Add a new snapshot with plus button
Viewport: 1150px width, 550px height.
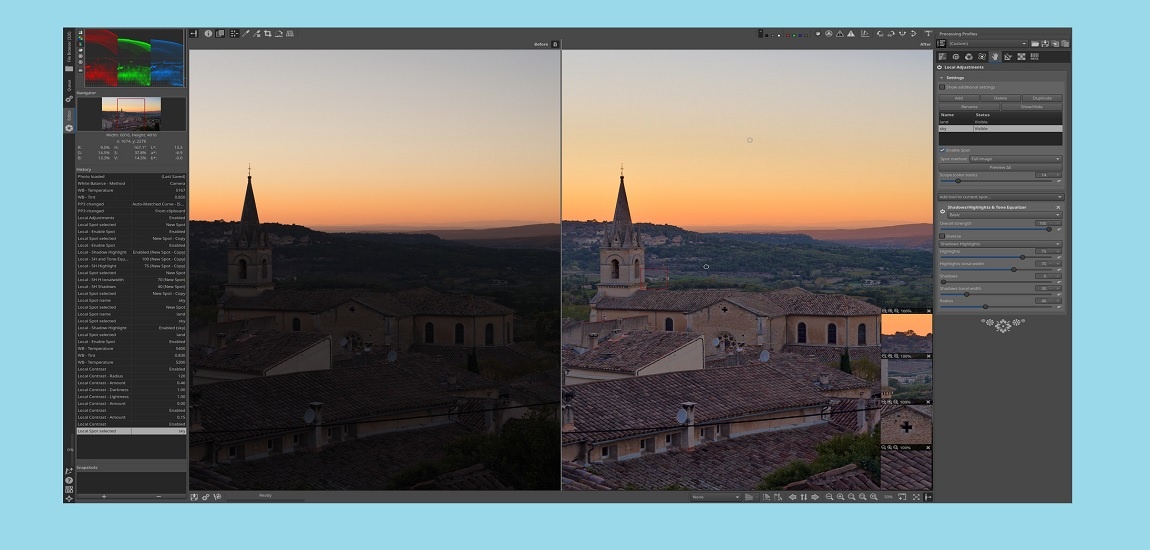[x=103, y=496]
